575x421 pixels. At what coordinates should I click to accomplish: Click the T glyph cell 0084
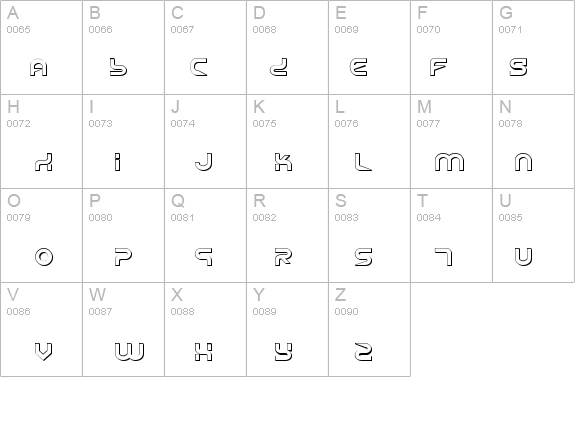pos(451,235)
